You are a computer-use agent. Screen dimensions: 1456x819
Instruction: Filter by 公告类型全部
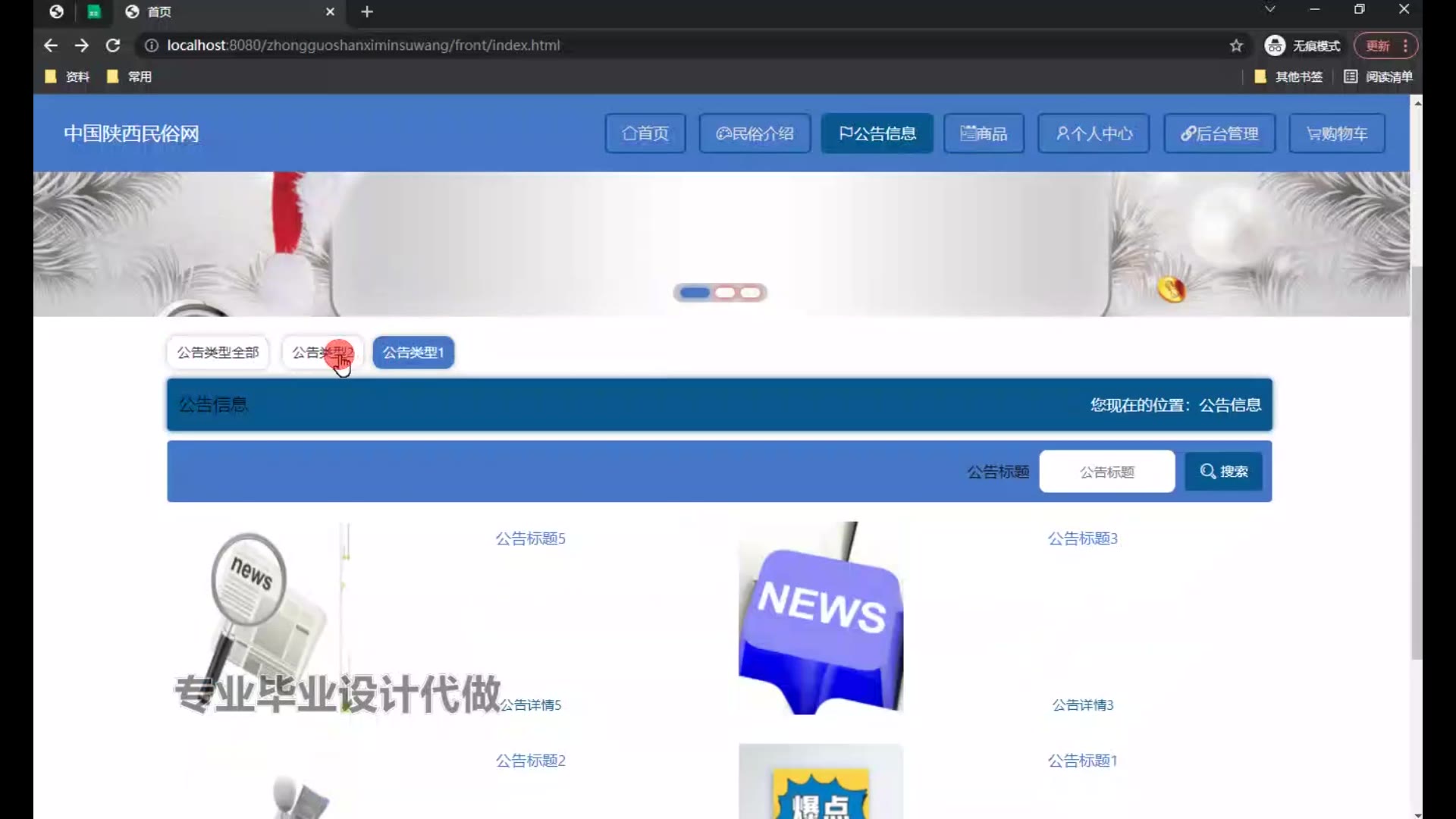pyautogui.click(x=218, y=353)
